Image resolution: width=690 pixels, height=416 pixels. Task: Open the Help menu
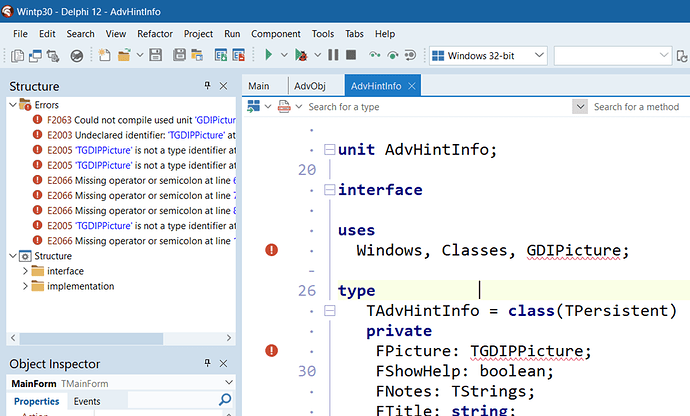(x=385, y=34)
